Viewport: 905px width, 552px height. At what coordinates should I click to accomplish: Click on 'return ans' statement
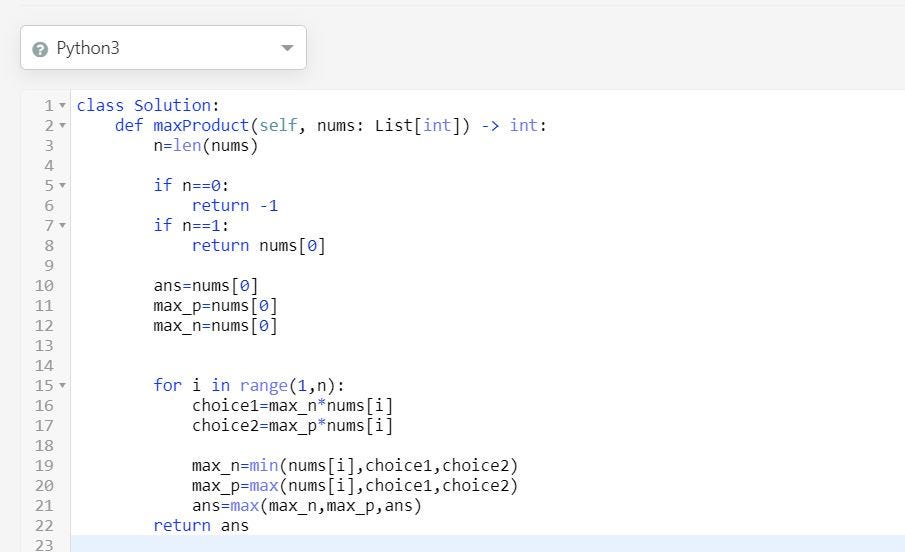(x=201, y=525)
